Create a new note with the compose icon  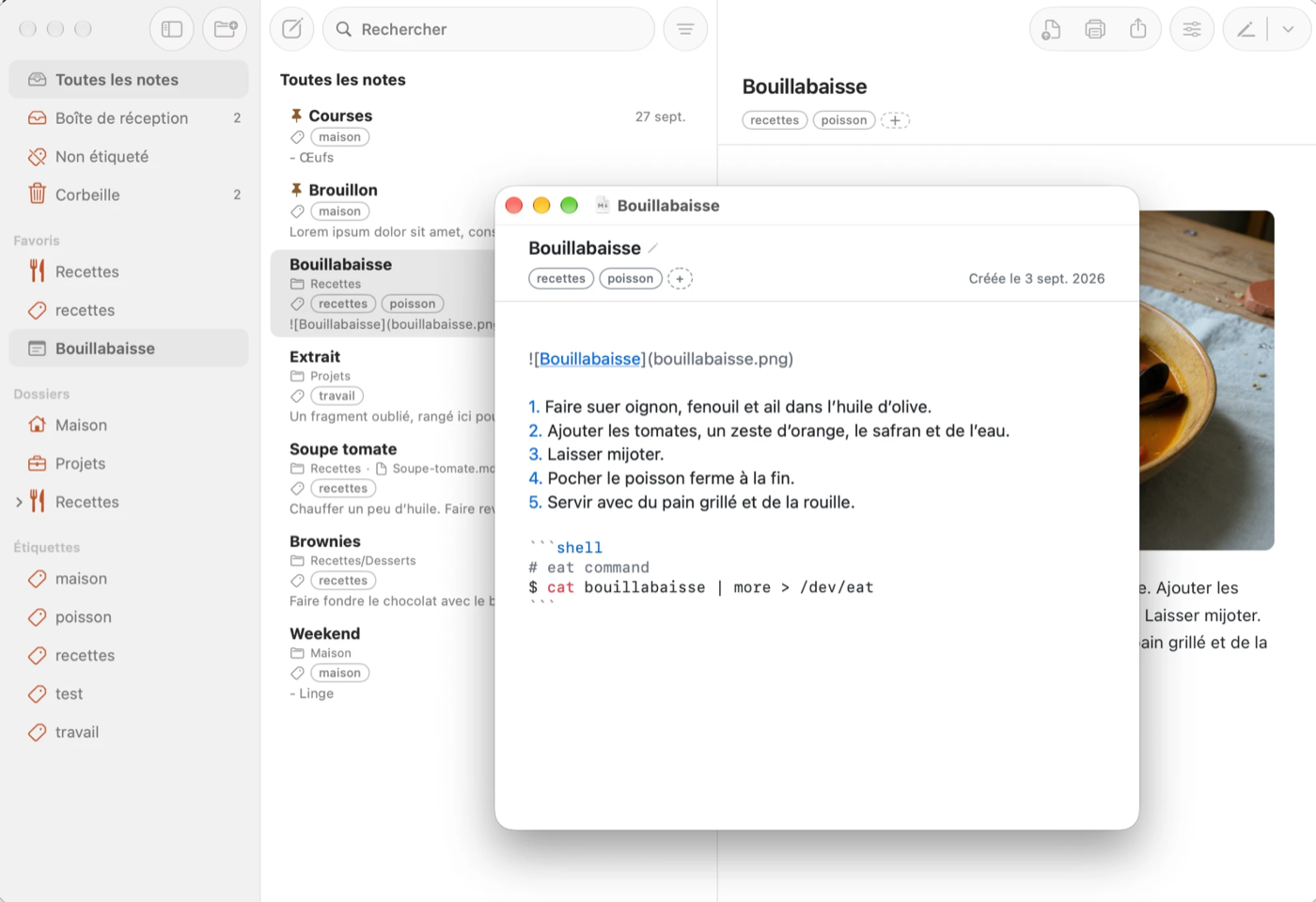[x=292, y=29]
